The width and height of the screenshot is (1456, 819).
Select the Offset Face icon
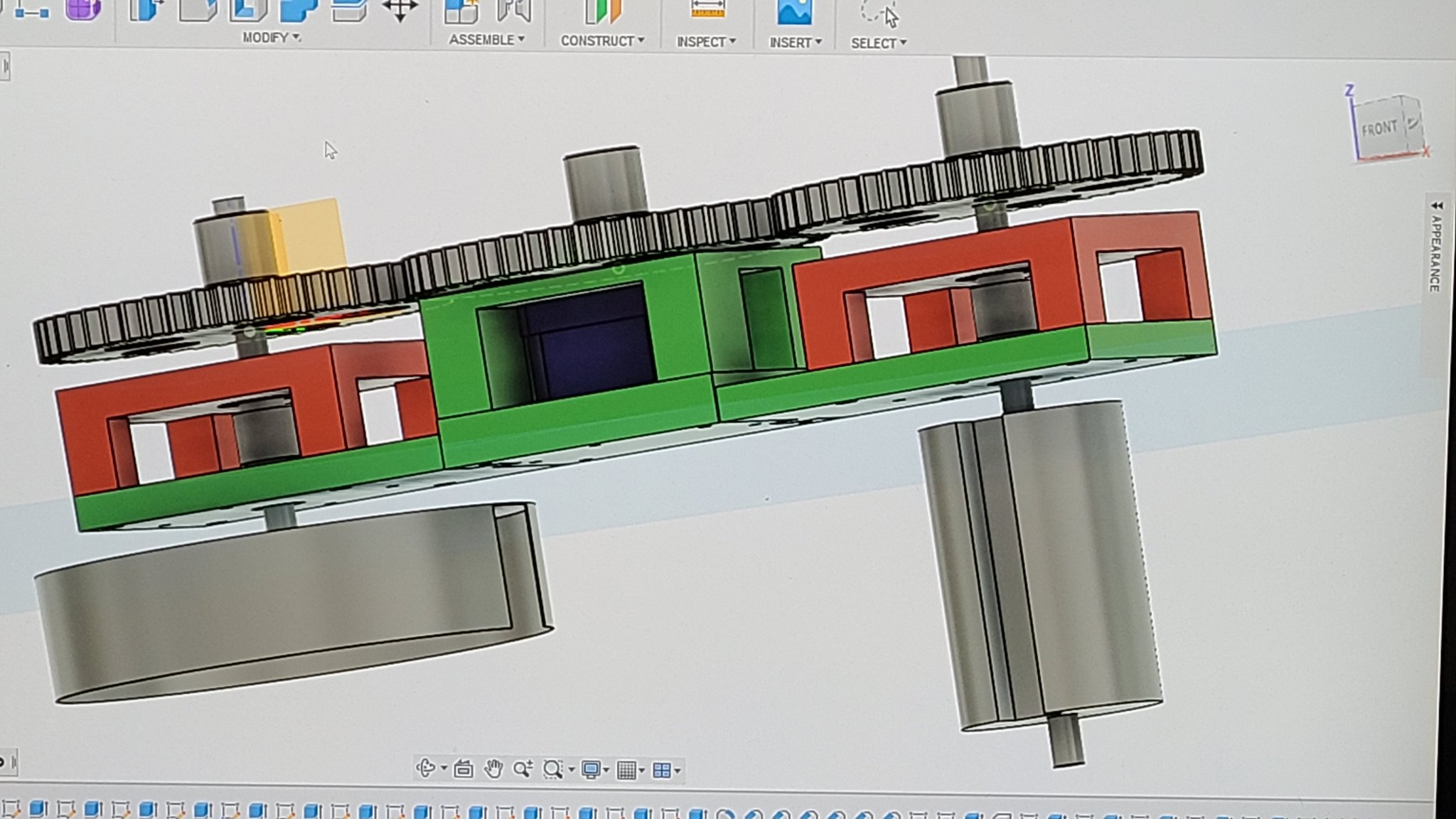349,10
